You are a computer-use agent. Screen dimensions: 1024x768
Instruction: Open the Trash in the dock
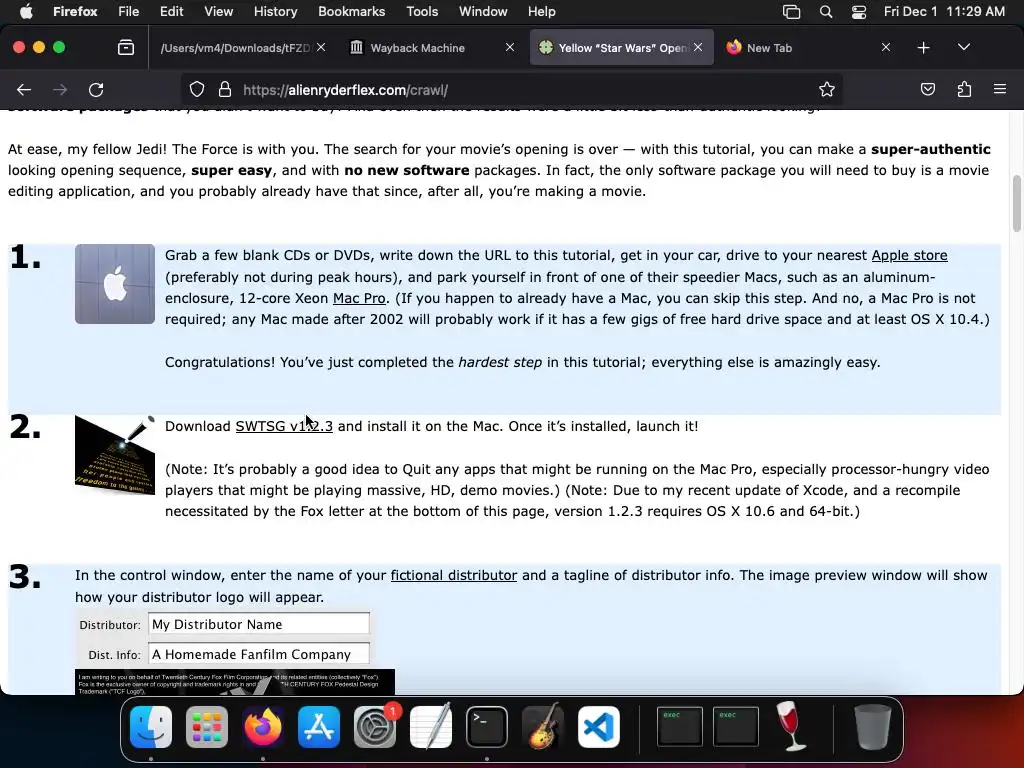click(x=872, y=727)
